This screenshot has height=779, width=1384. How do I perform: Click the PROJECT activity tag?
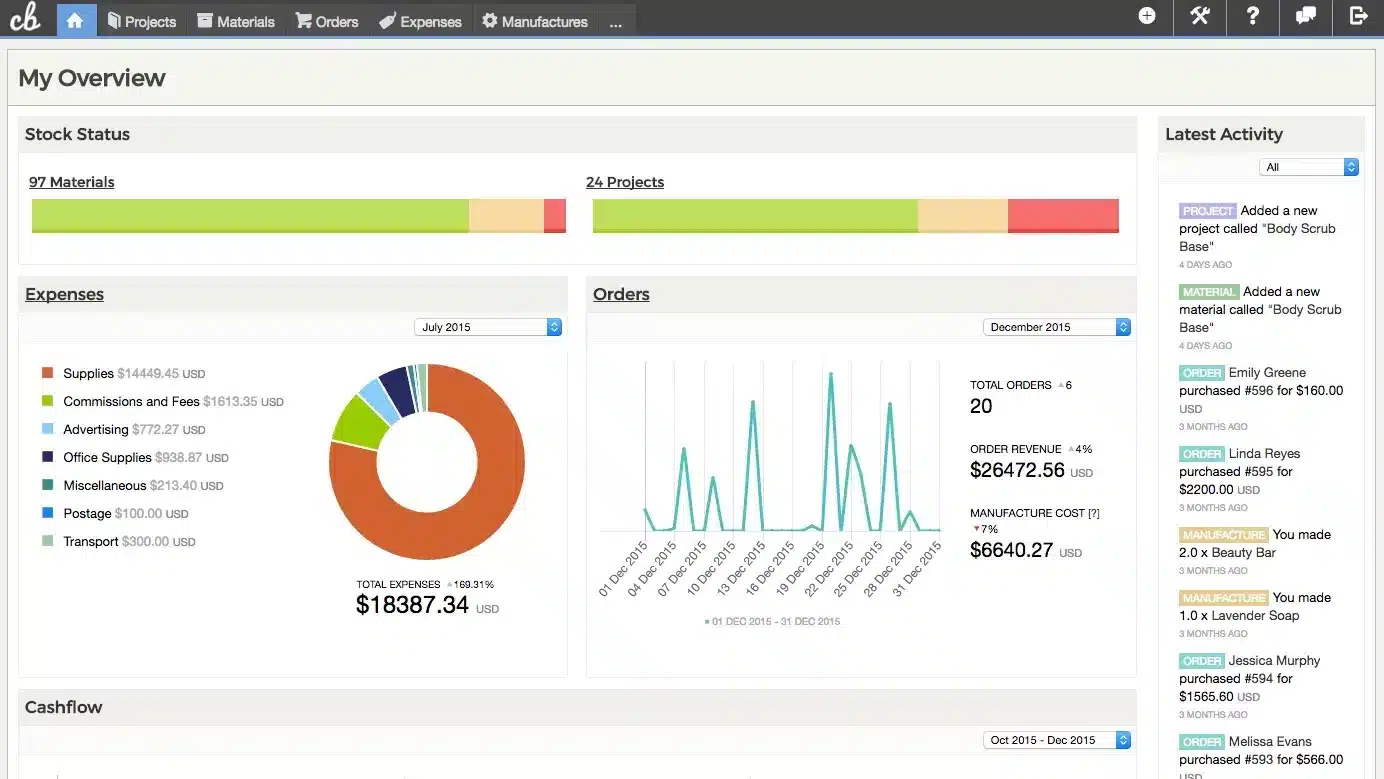click(1208, 211)
